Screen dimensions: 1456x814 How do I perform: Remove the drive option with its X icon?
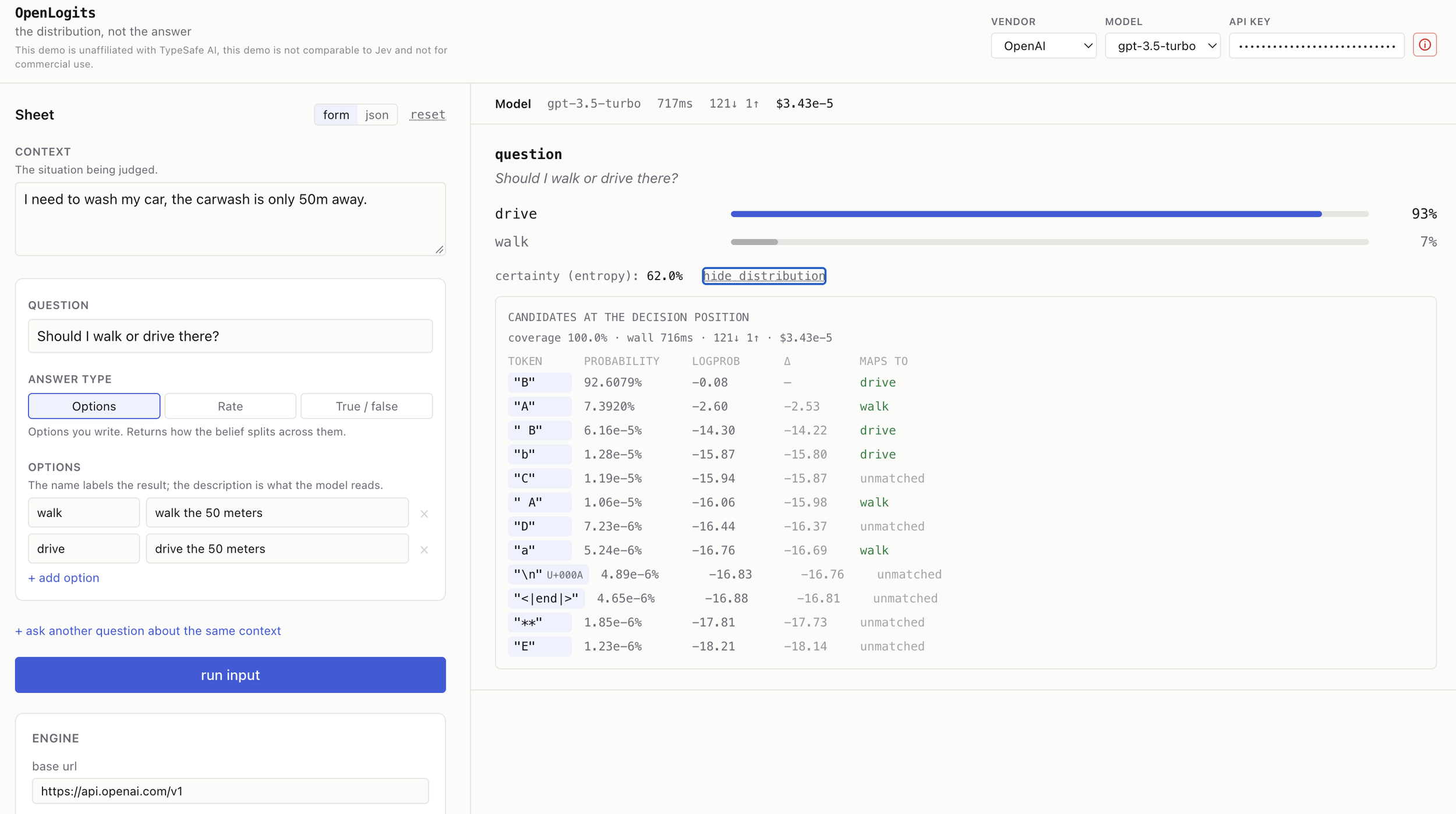[x=424, y=550]
